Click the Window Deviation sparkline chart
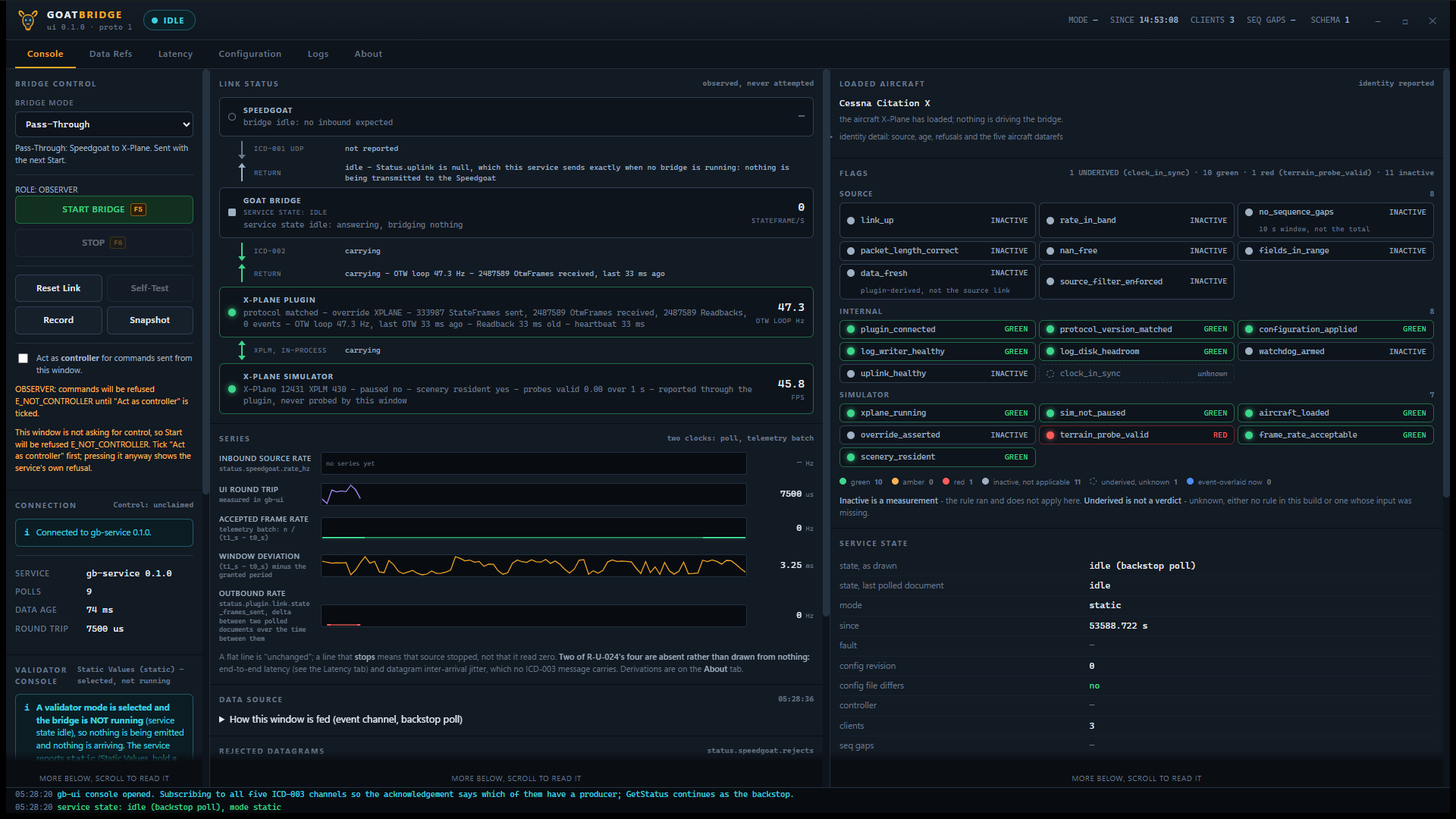Screen dimensions: 1456x819 tap(534, 566)
